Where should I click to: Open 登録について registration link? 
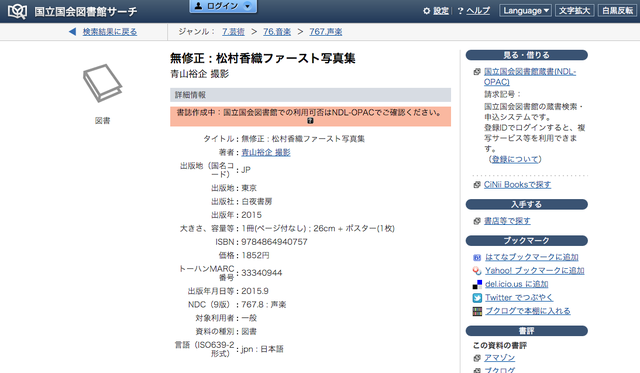pyautogui.click(x=515, y=159)
